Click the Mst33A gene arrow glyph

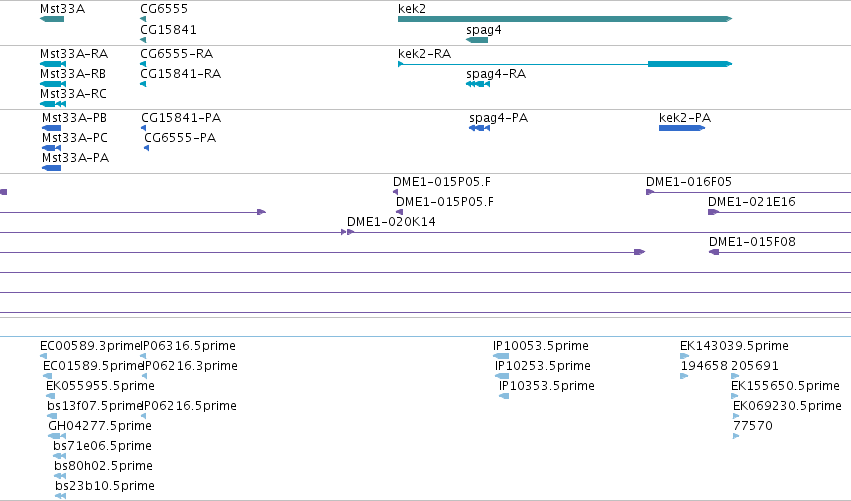(x=52, y=19)
